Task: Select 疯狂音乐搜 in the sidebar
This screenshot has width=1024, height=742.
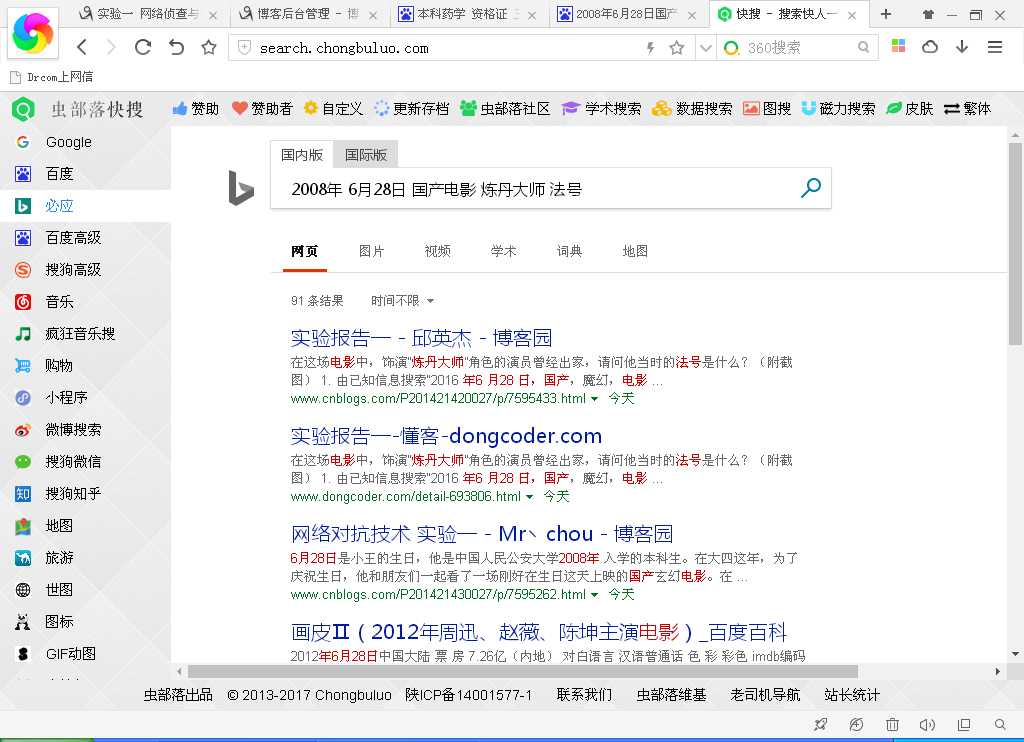Action: [86, 334]
